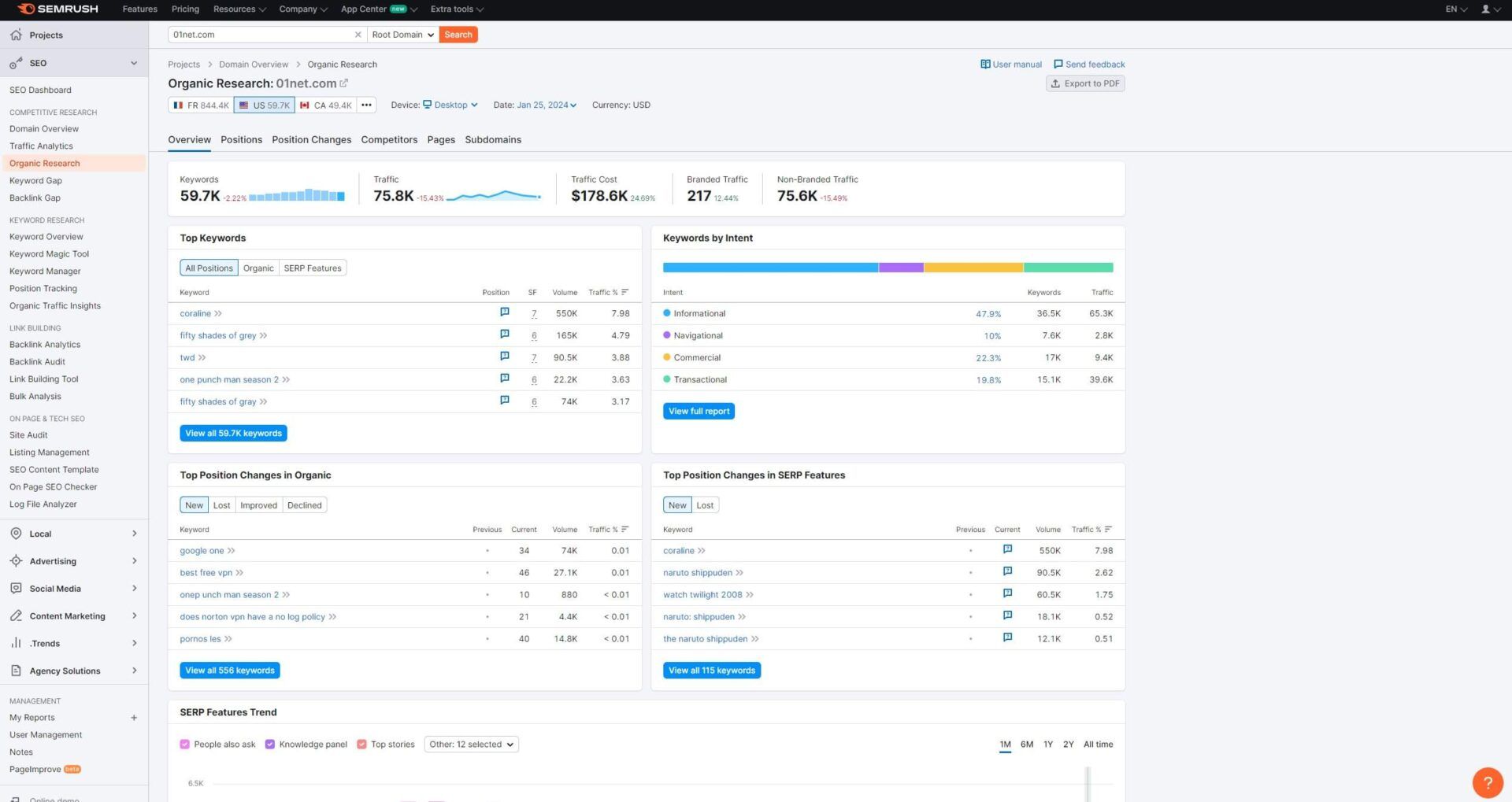Click the Semrush logo
This screenshot has width=1512, height=802.
click(57, 9)
